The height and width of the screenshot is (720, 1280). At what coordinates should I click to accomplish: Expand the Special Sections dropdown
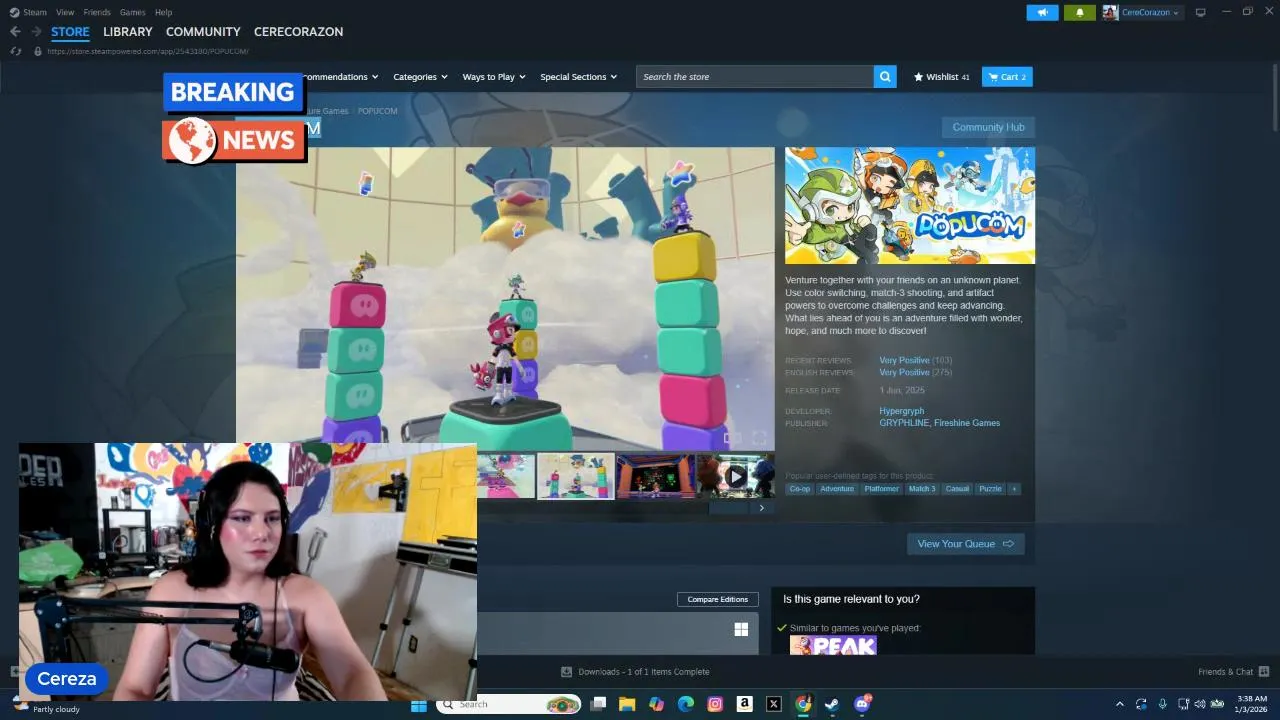(579, 77)
